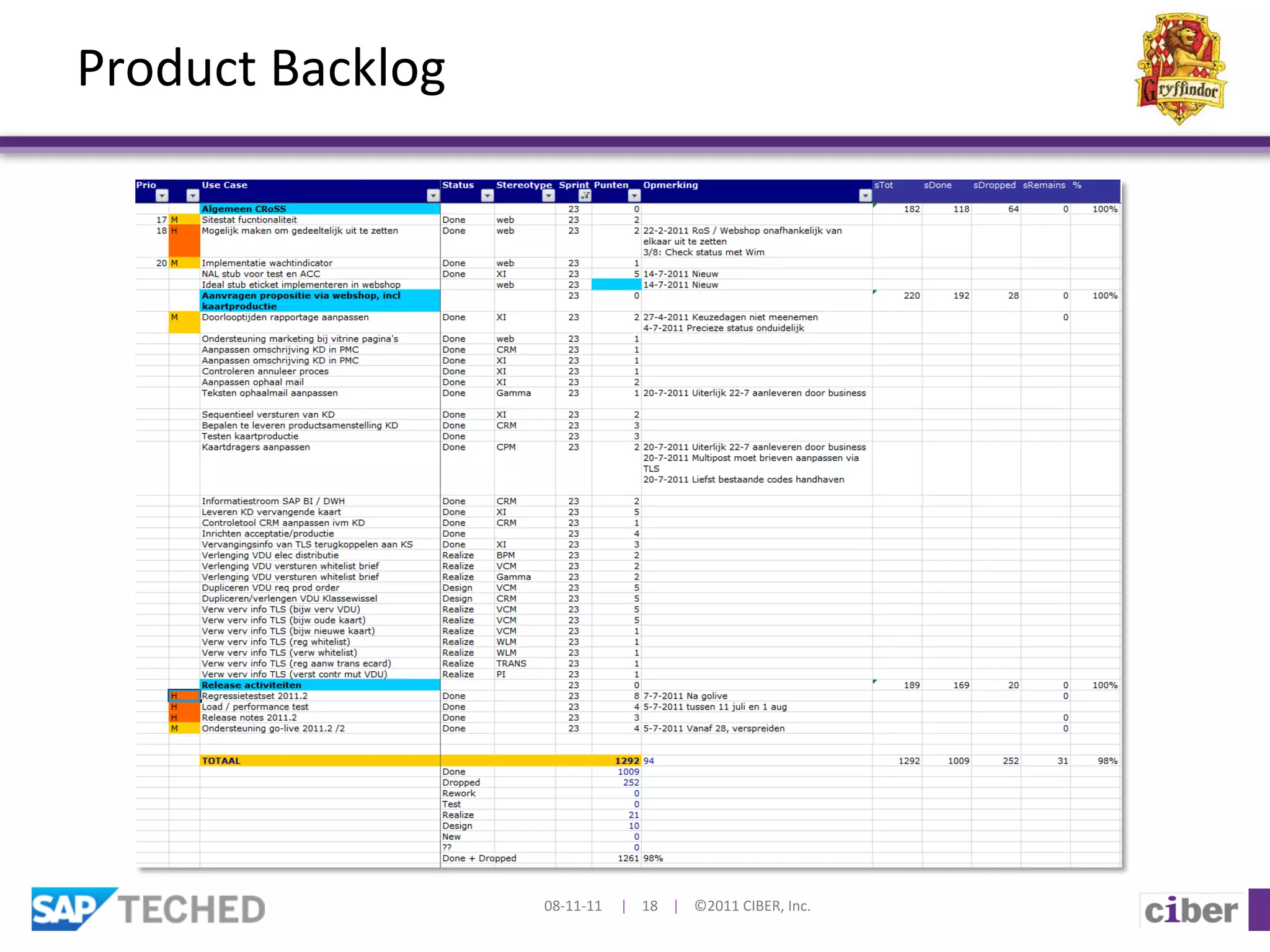Select the 27-4-2011 Keuzedagen niet meenemen remark
The image size is (1270, 952).
coord(730,317)
